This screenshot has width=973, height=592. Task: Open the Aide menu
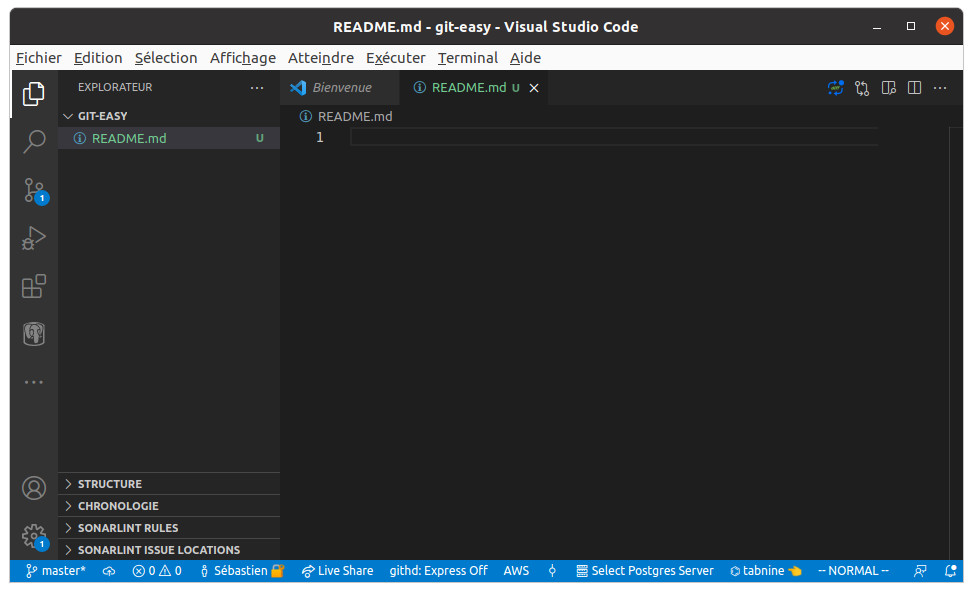point(526,58)
